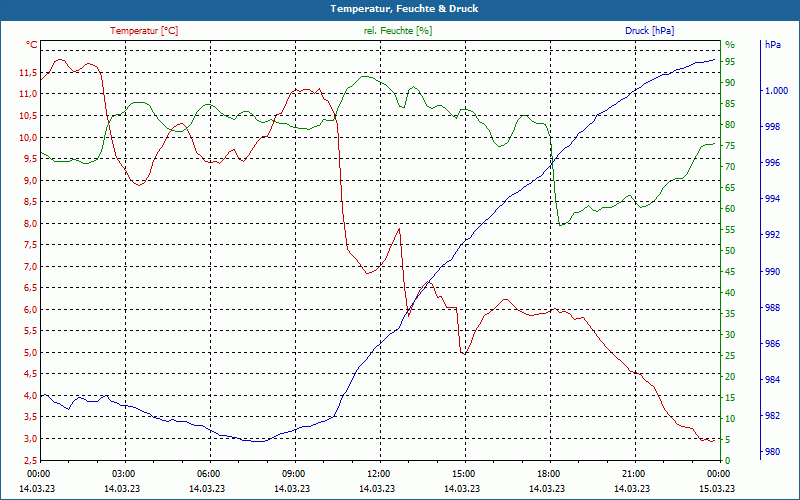Click the '990' pressure axis value
Screen dimensions: 800x500
[772, 271]
